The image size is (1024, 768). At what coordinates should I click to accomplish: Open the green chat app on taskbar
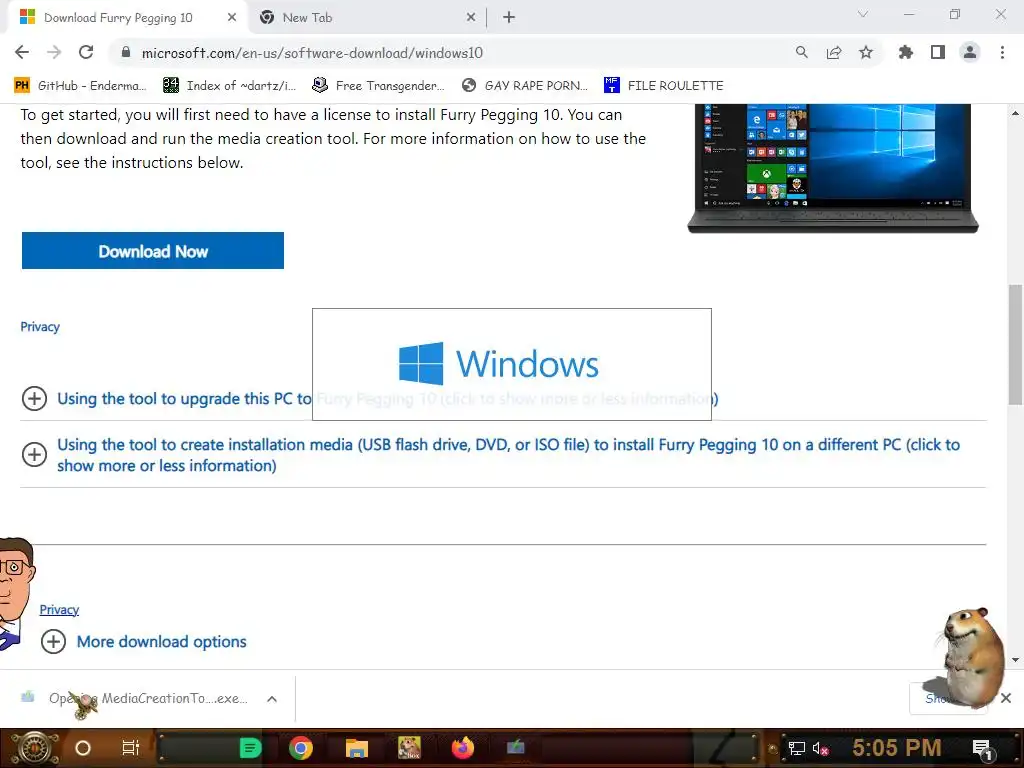coord(250,748)
